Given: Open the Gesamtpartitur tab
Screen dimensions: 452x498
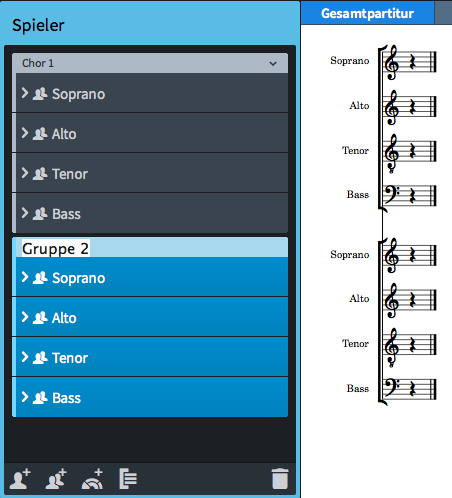Looking at the screenshot, I should tap(367, 13).
